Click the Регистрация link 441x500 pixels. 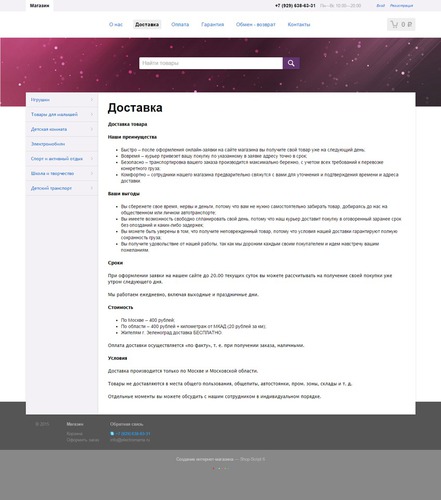click(401, 6)
